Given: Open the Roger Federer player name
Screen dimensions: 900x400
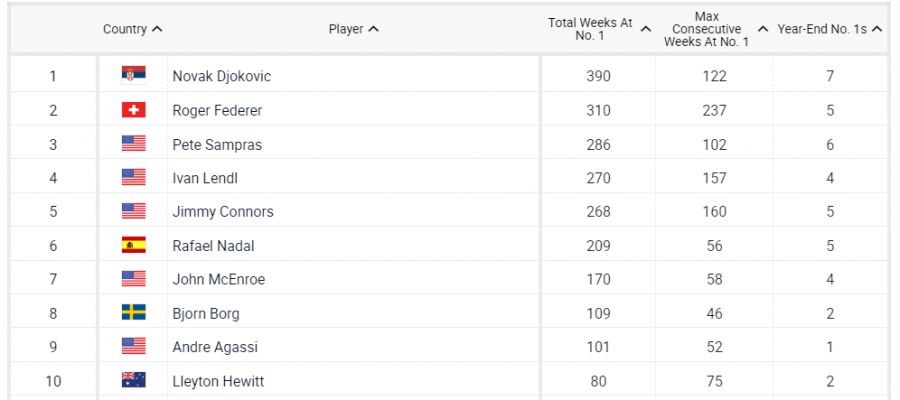Looking at the screenshot, I should (217, 110).
